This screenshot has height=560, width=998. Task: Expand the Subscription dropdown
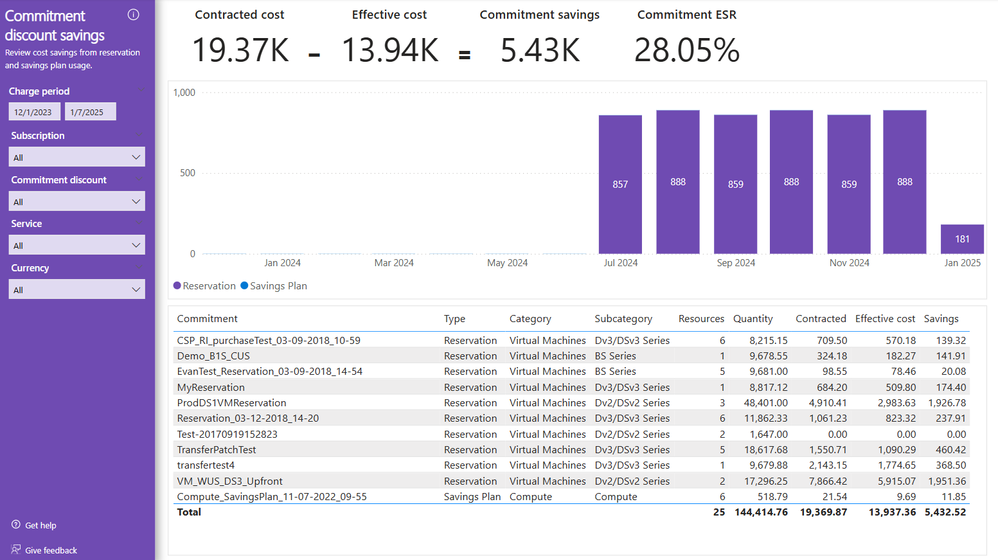77,157
